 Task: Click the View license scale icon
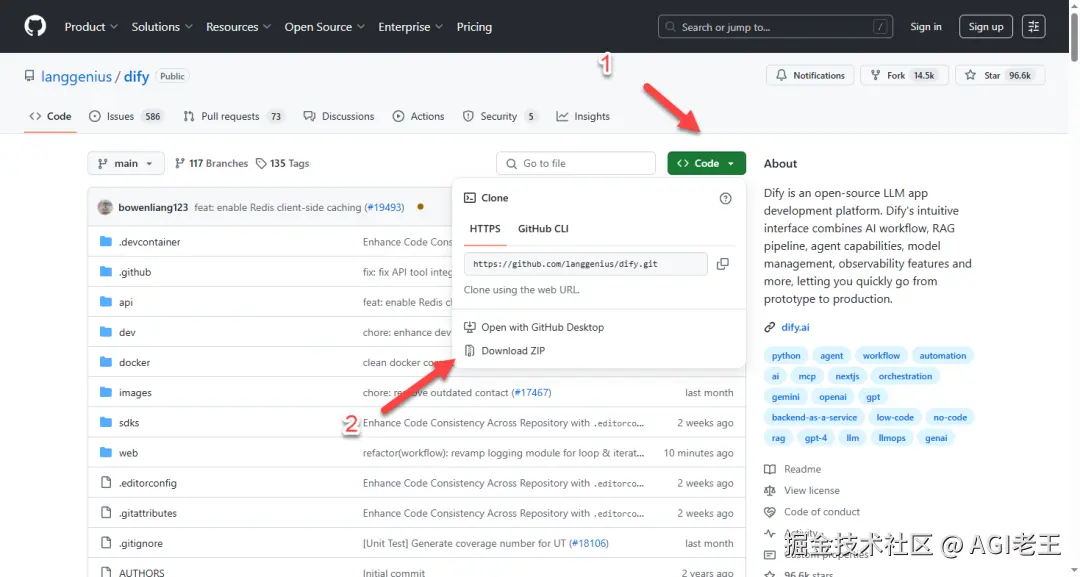(770, 491)
